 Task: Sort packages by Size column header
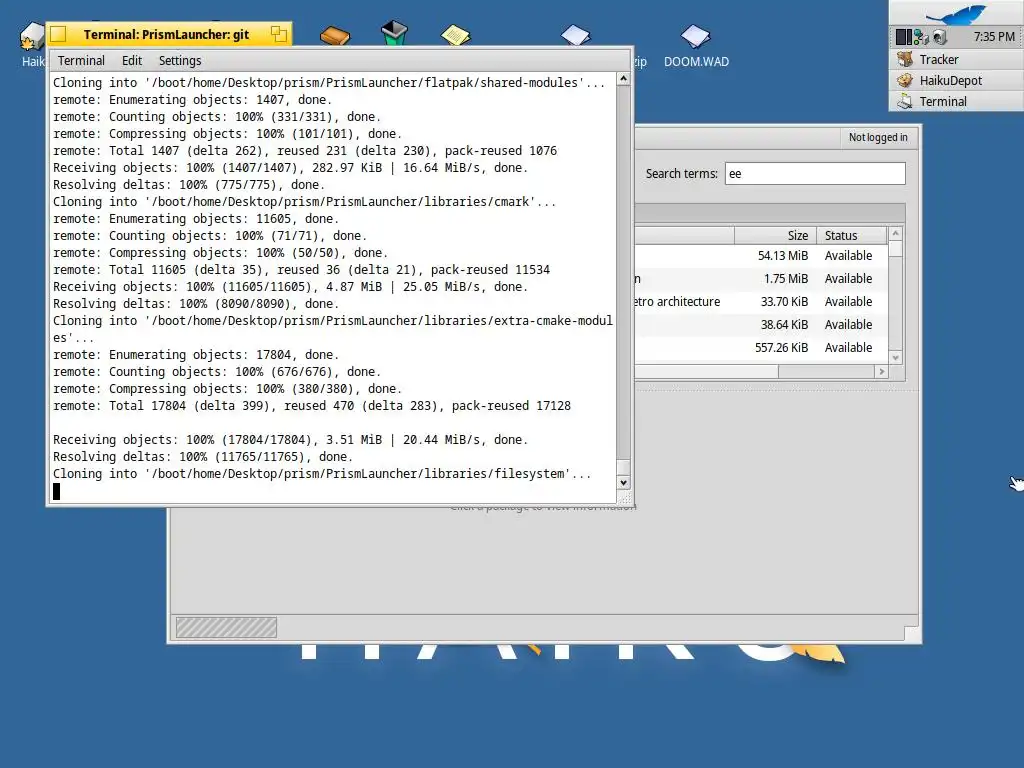click(775, 235)
